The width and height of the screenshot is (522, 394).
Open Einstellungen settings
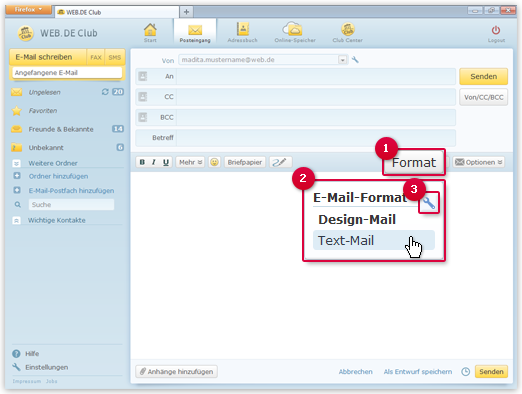point(47,367)
